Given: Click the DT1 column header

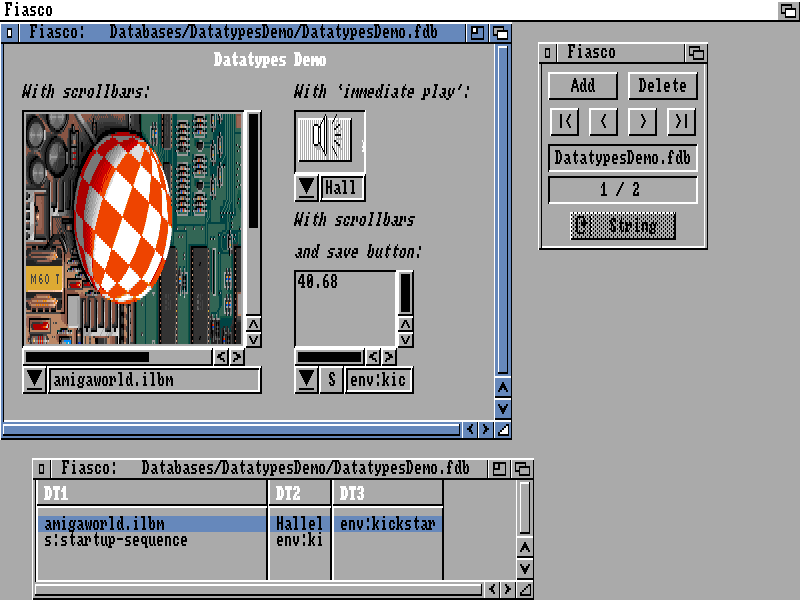Looking at the screenshot, I should (x=152, y=493).
